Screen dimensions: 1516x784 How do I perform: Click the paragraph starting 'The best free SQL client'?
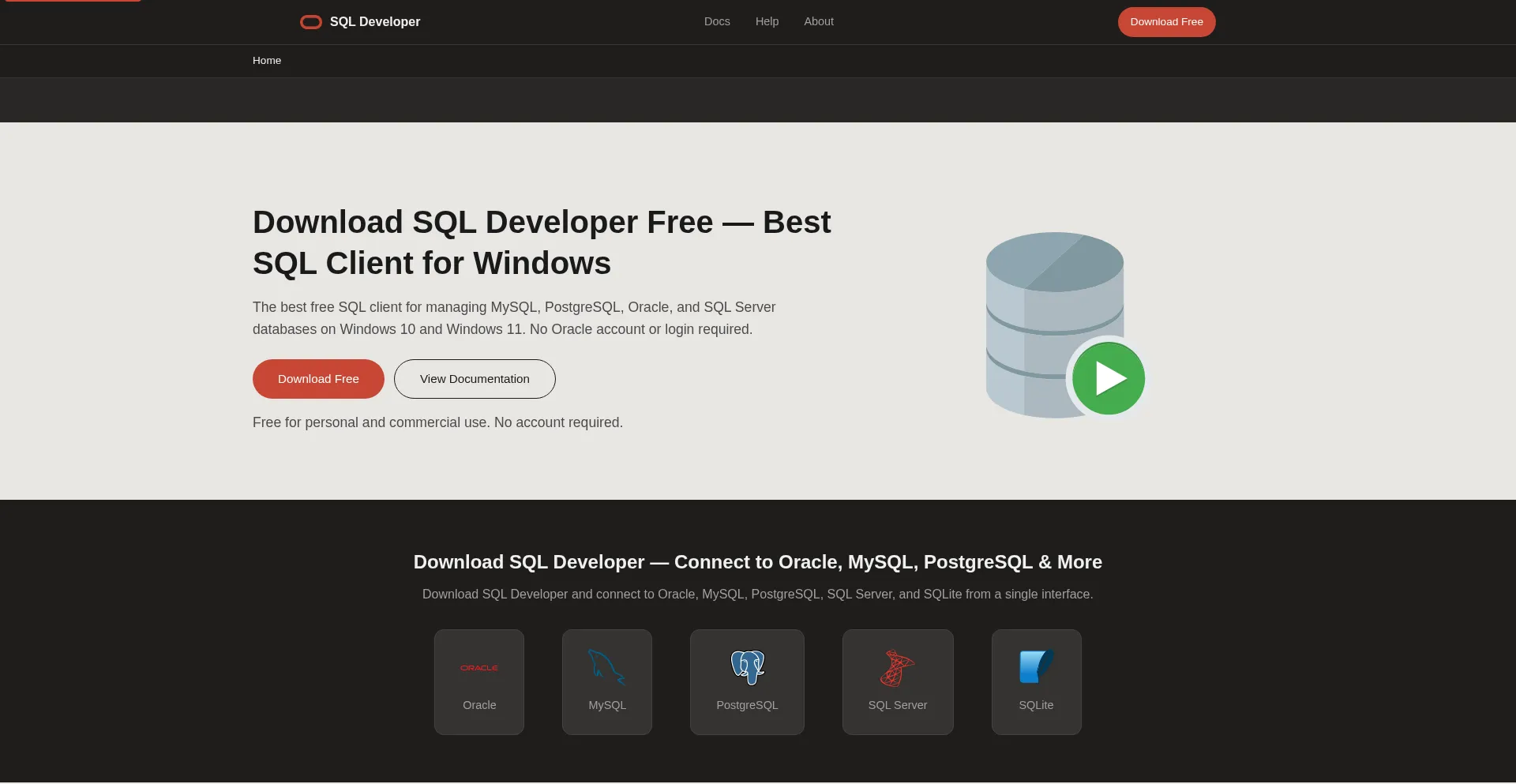coord(514,318)
